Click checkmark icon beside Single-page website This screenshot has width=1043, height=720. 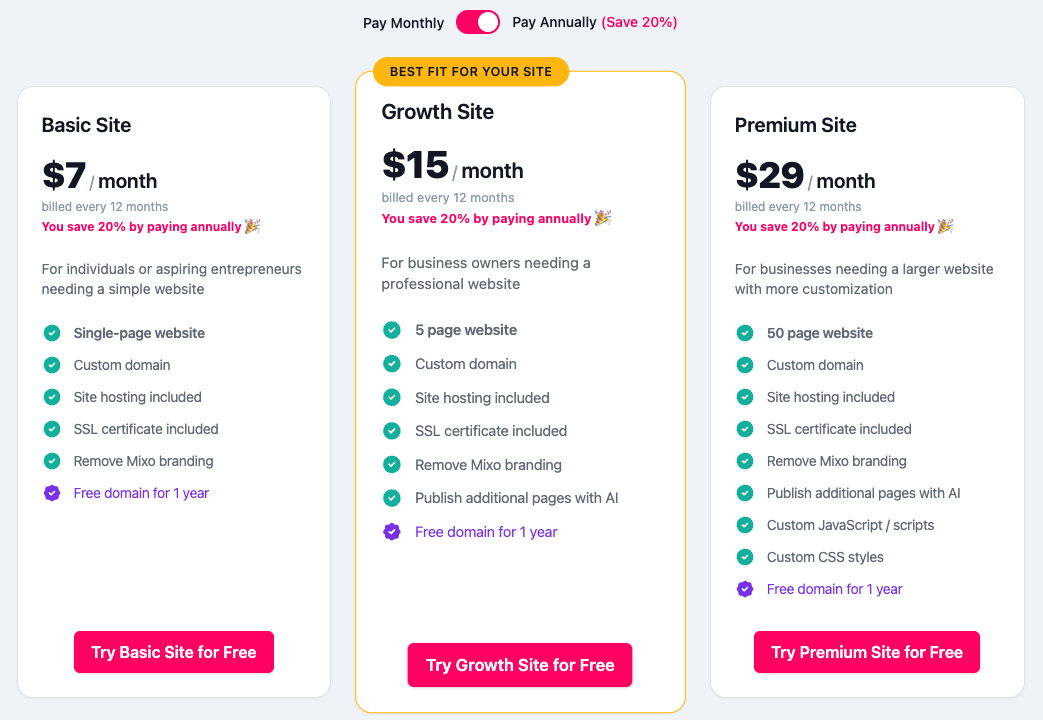[52, 333]
